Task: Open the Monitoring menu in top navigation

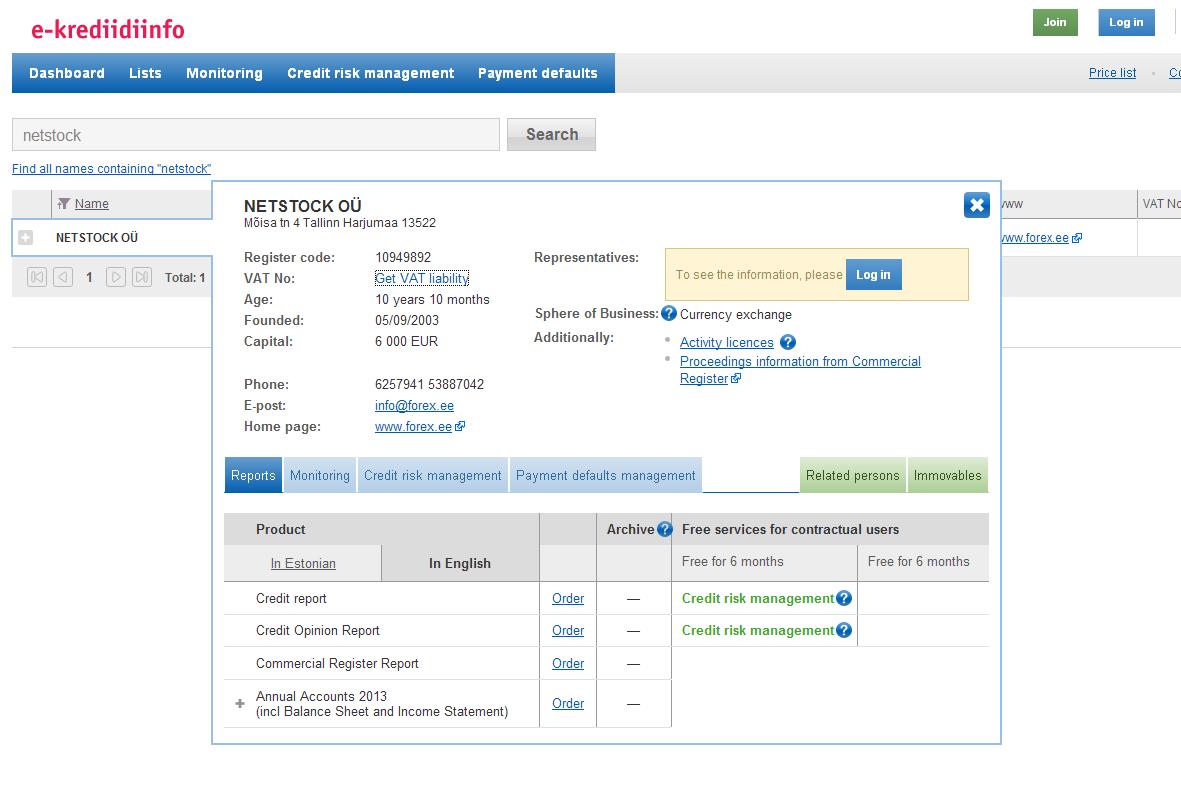Action: (x=224, y=73)
